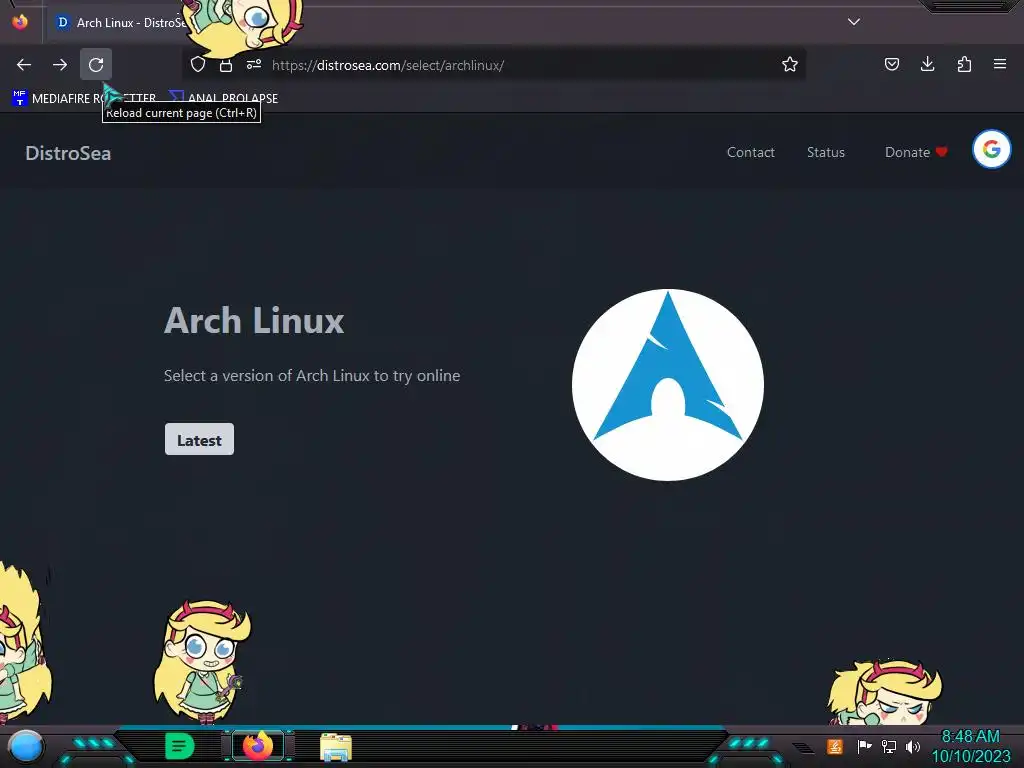Viewport: 1024px width, 768px height.
Task: Open the clock and date display
Action: [x=970, y=746]
